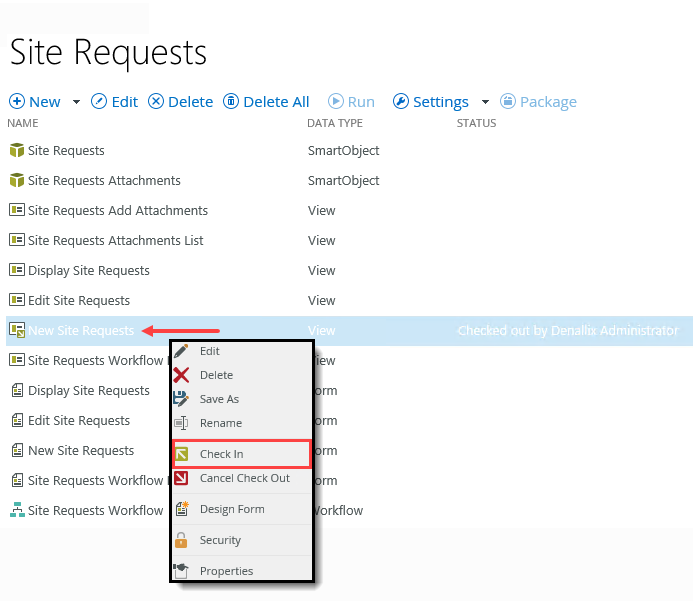Click the padlock Security icon in context menu
Viewport: 693px width, 601px height.
181,540
